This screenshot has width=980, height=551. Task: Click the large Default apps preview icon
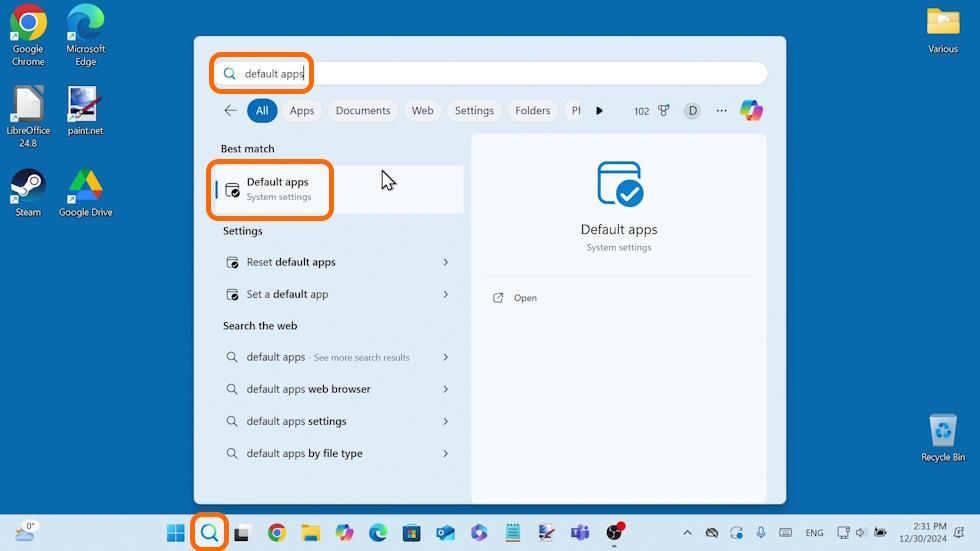pyautogui.click(x=619, y=184)
